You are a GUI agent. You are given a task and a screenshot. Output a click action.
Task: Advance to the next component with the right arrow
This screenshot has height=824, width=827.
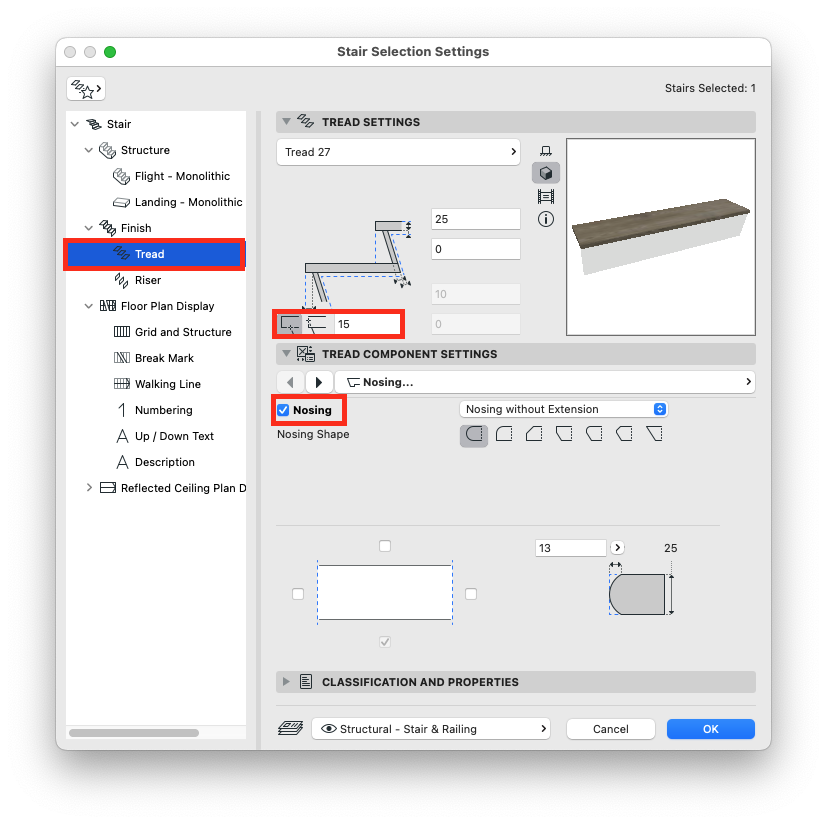[318, 381]
